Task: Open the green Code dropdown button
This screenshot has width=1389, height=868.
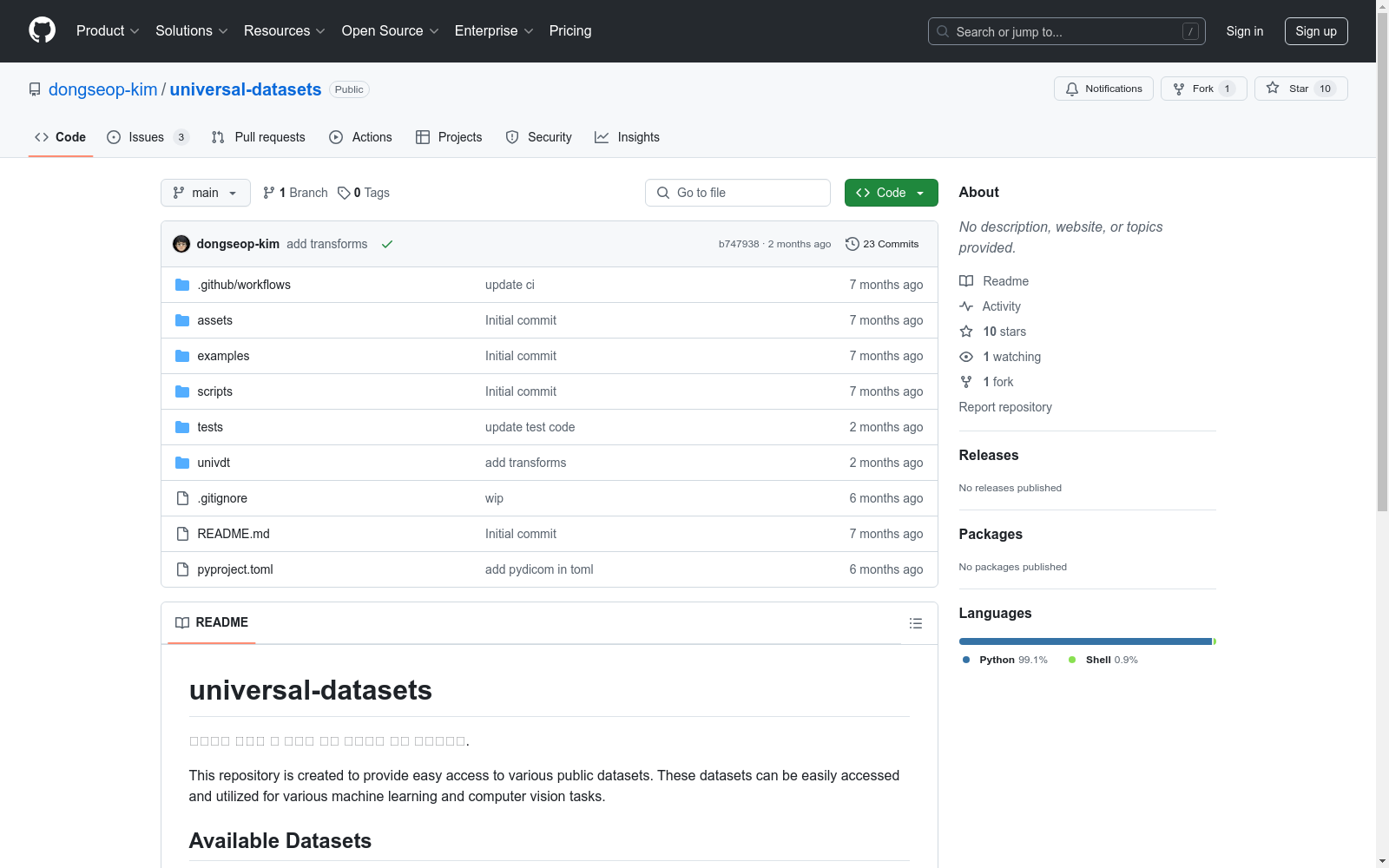Action: point(891,193)
